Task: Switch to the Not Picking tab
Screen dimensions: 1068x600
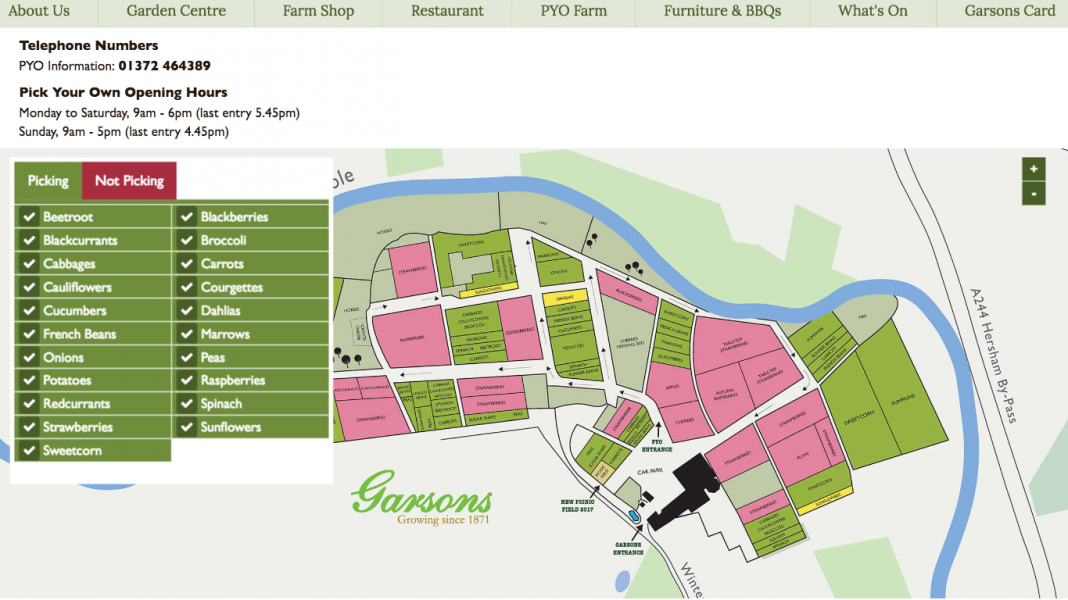Action: coord(129,181)
